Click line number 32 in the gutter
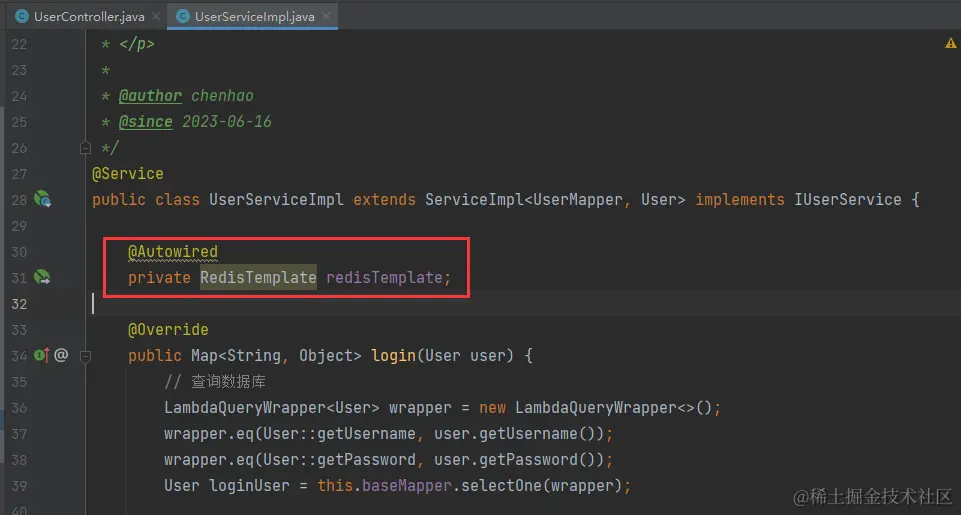961x515 pixels. pyautogui.click(x=19, y=303)
